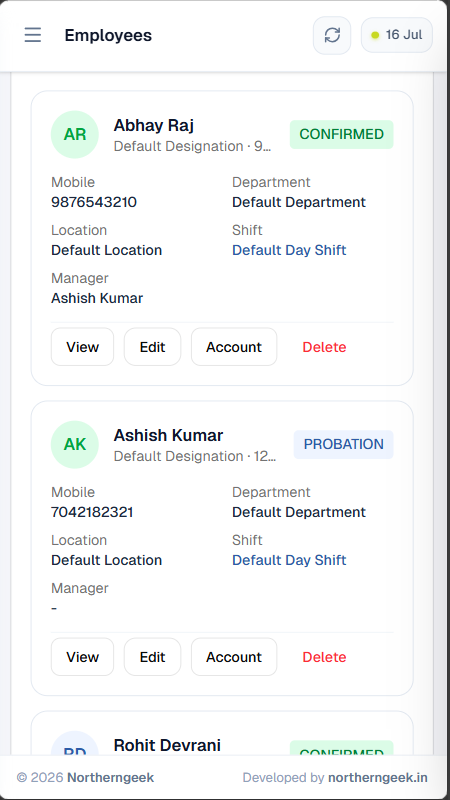
Task: View Abhay Raj's employee details
Action: point(82,347)
